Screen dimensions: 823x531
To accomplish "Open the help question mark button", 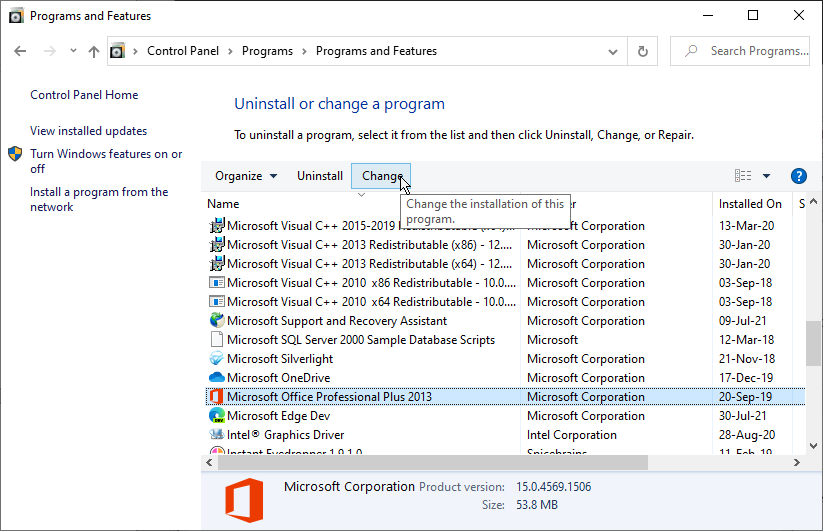I will 798,176.
